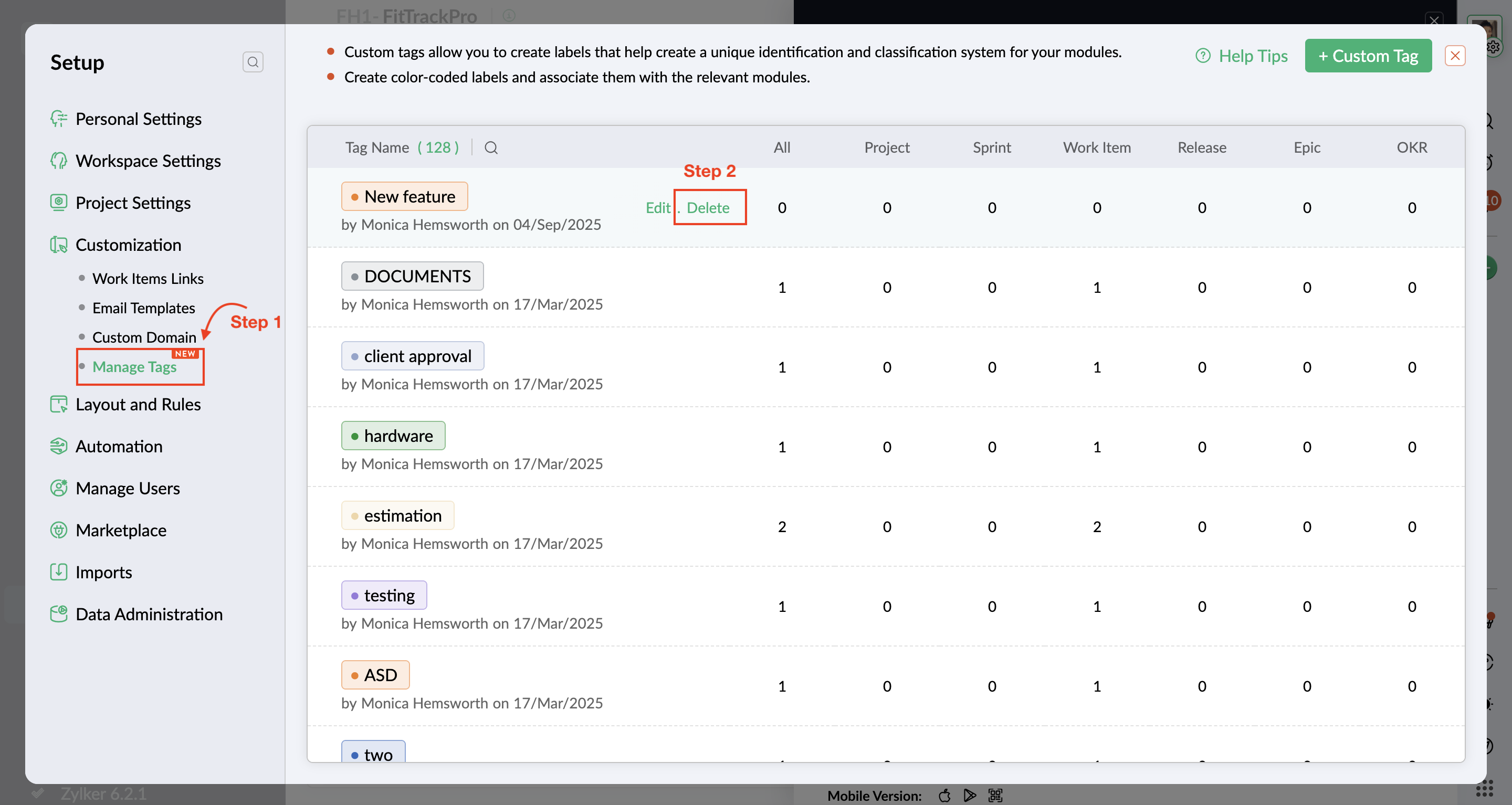Click the Setup search icon

point(253,62)
